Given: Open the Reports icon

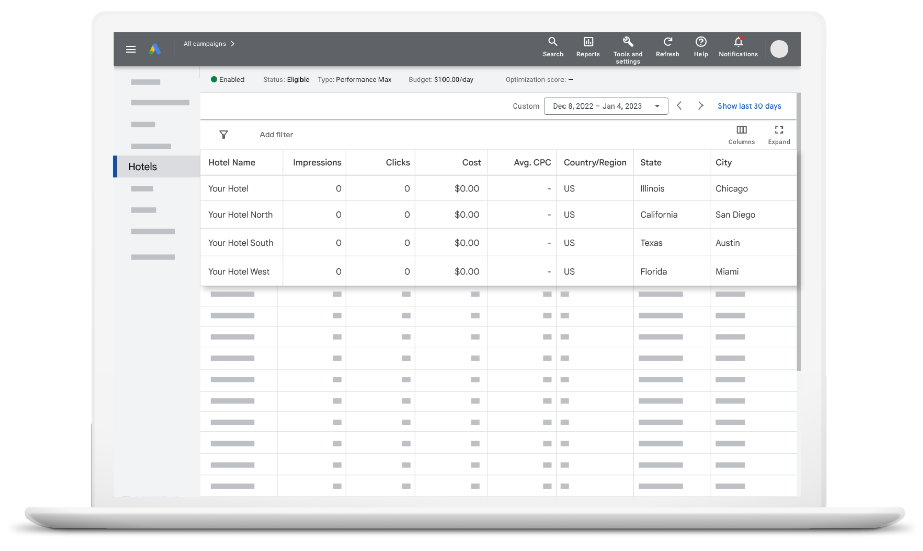Looking at the screenshot, I should (588, 42).
